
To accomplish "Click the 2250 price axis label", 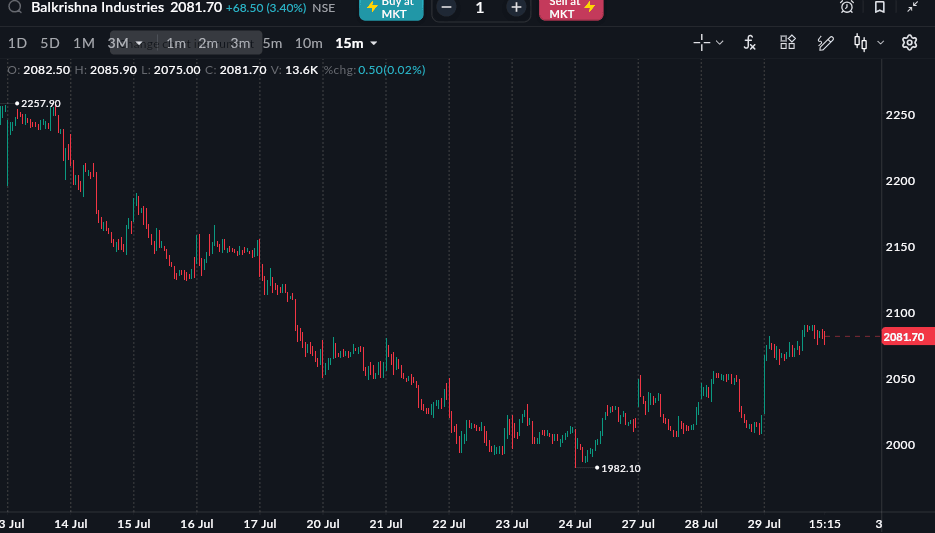I will [900, 115].
